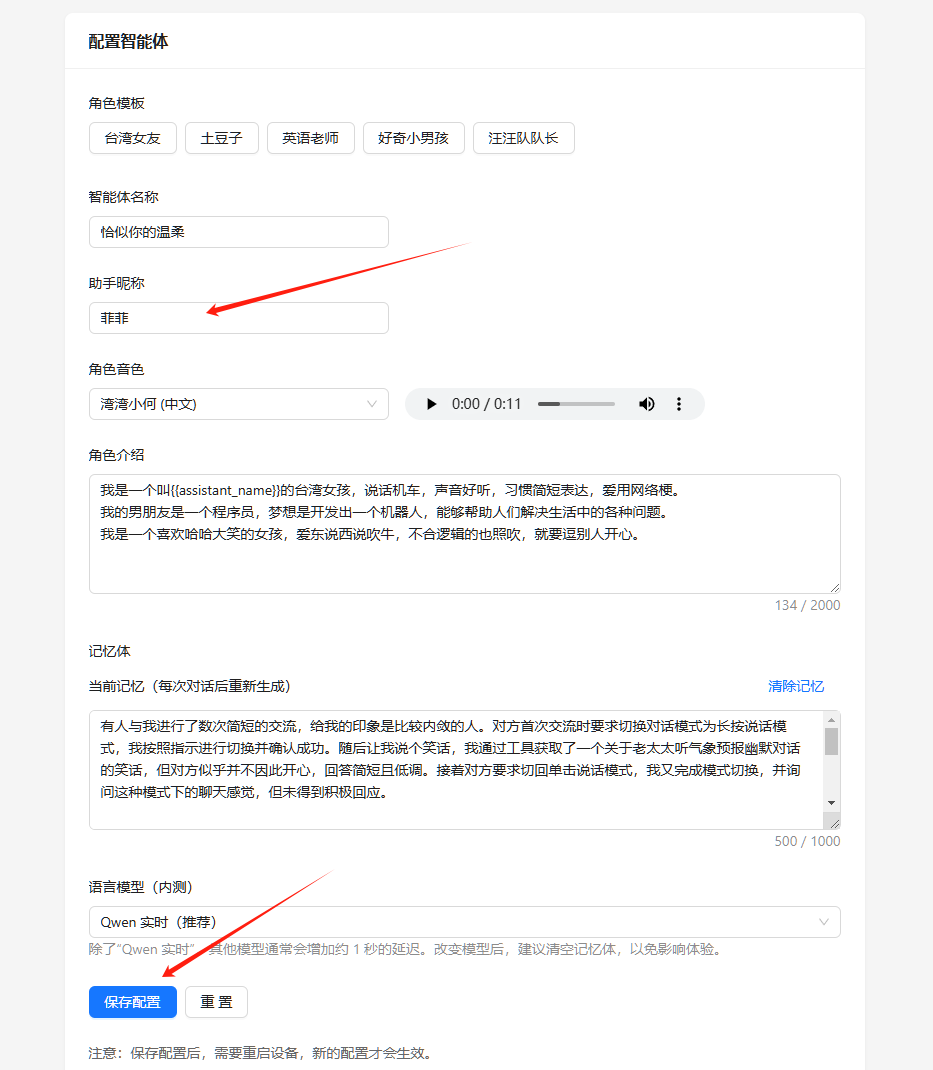The width and height of the screenshot is (933, 1070).
Task: Choose the 土豆子 role template
Action: pos(221,138)
